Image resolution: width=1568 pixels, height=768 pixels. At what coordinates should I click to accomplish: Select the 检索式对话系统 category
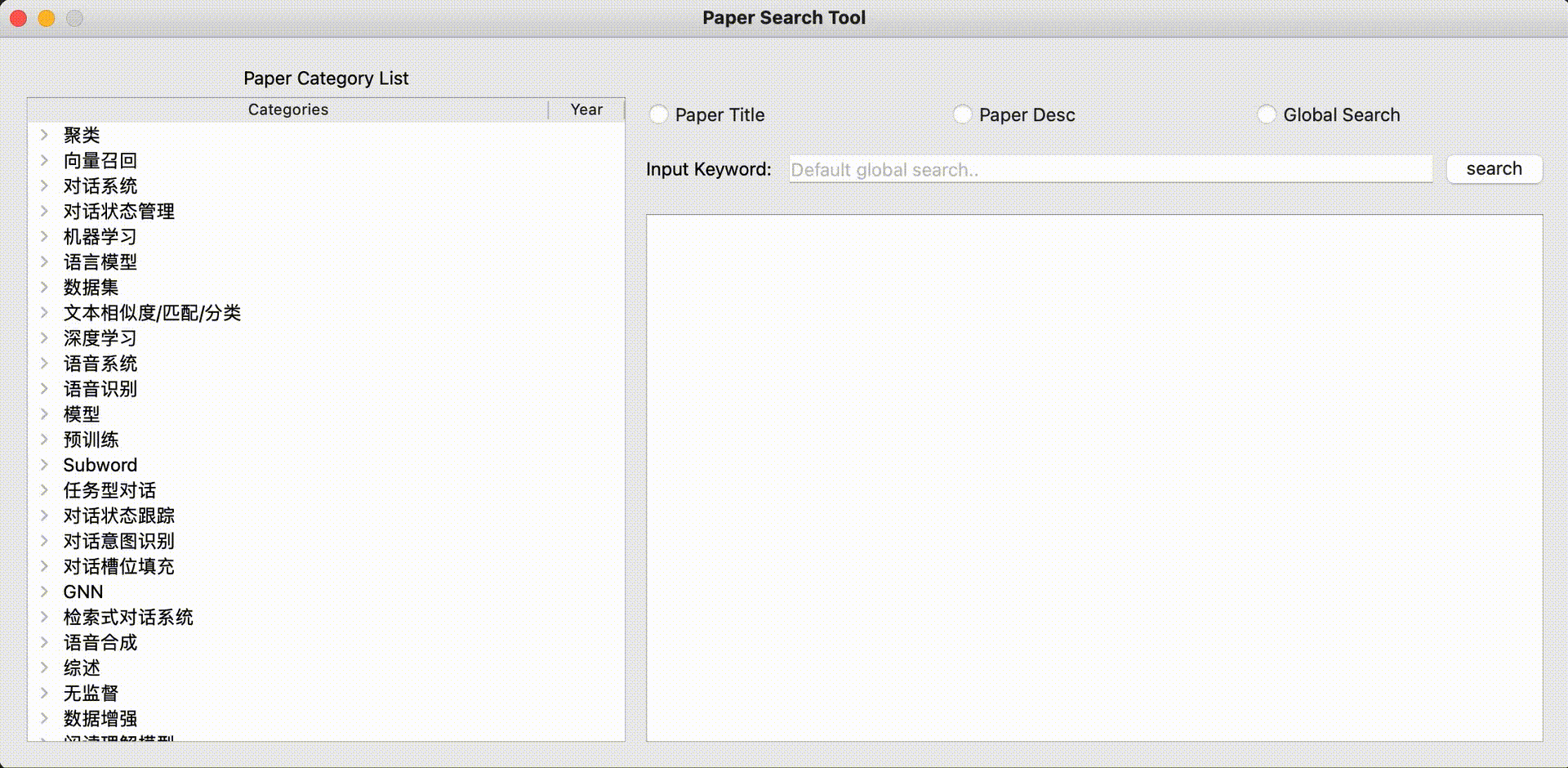point(127,617)
